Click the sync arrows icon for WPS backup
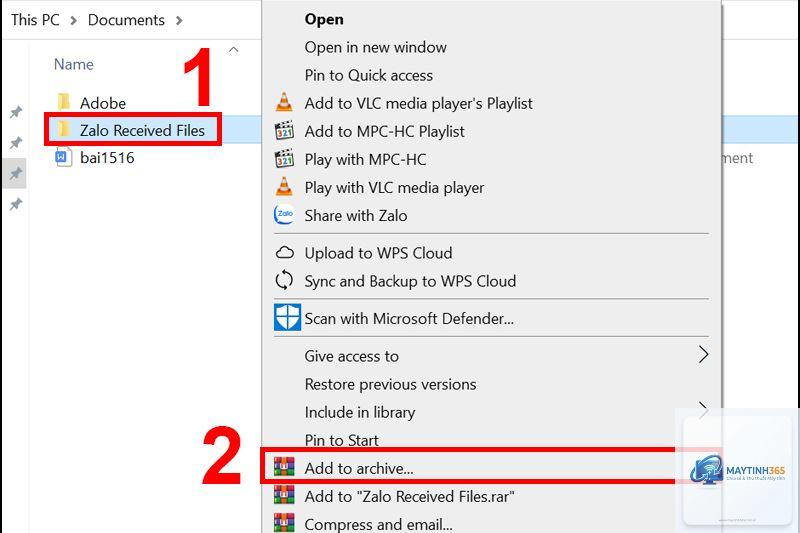 coord(284,281)
